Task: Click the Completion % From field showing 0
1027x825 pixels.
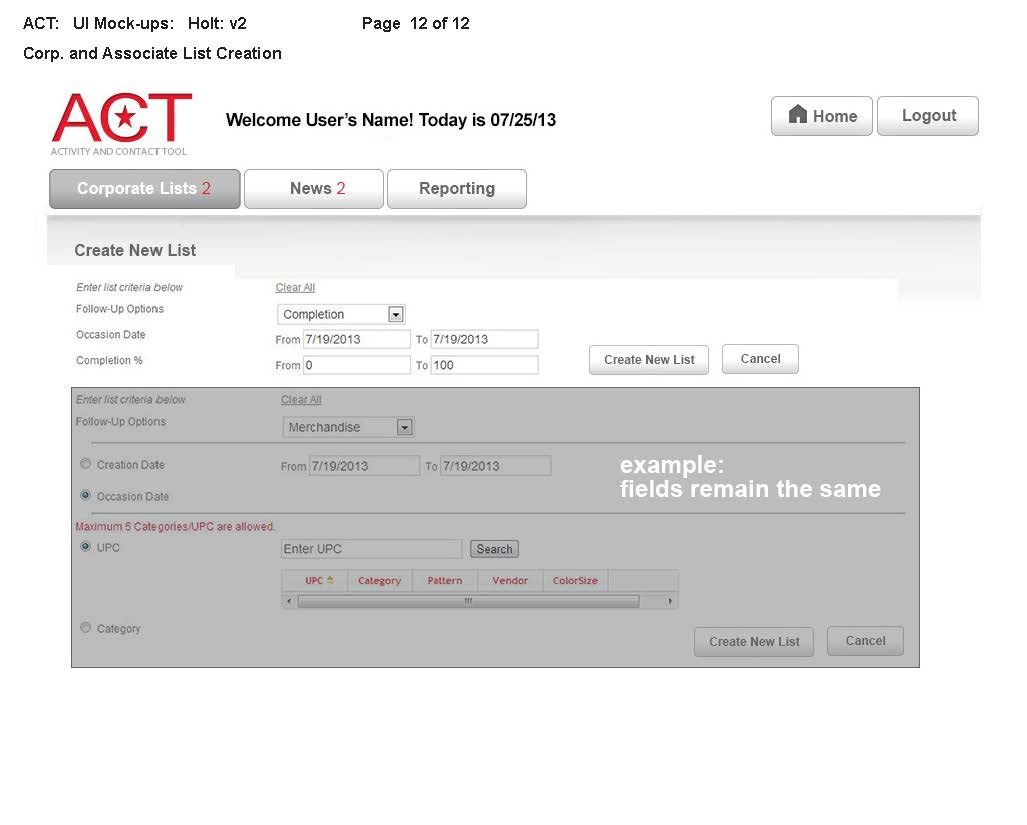Action: 356,365
